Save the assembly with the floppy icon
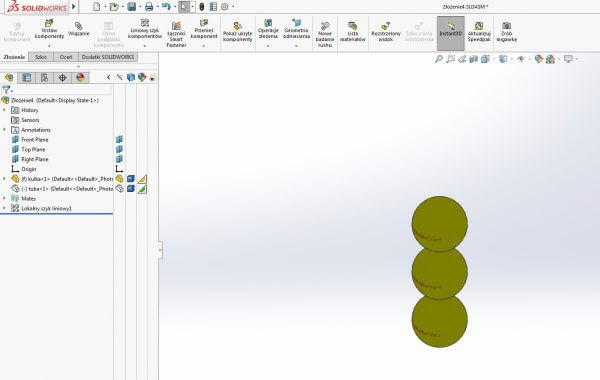 (132, 7)
